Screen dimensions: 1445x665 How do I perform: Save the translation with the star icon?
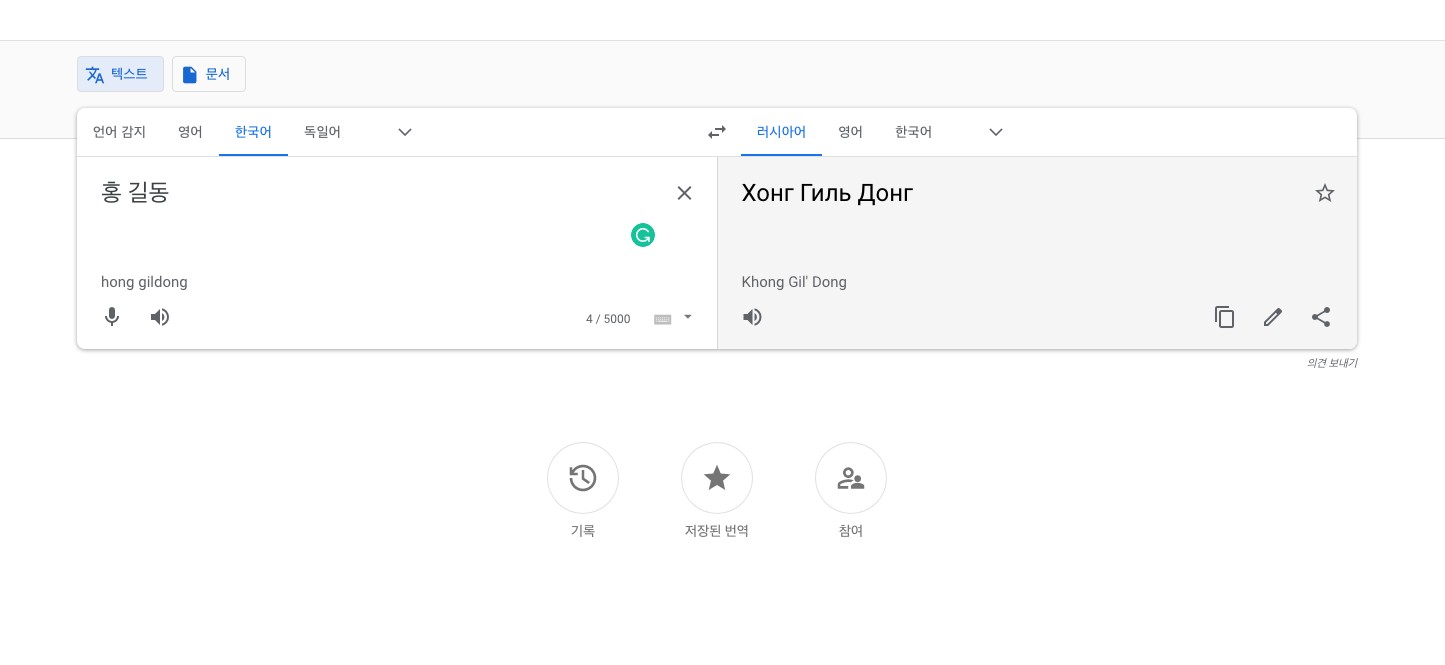point(1325,193)
